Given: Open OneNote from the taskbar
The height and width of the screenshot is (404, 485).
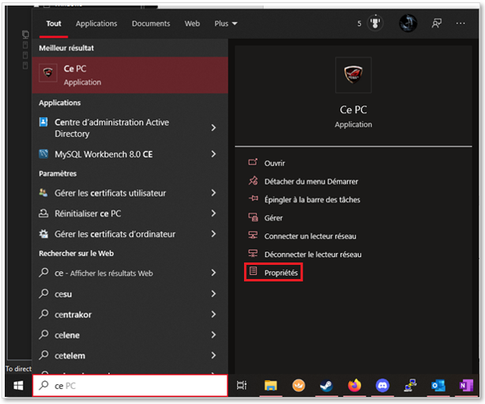Looking at the screenshot, I should (x=466, y=386).
